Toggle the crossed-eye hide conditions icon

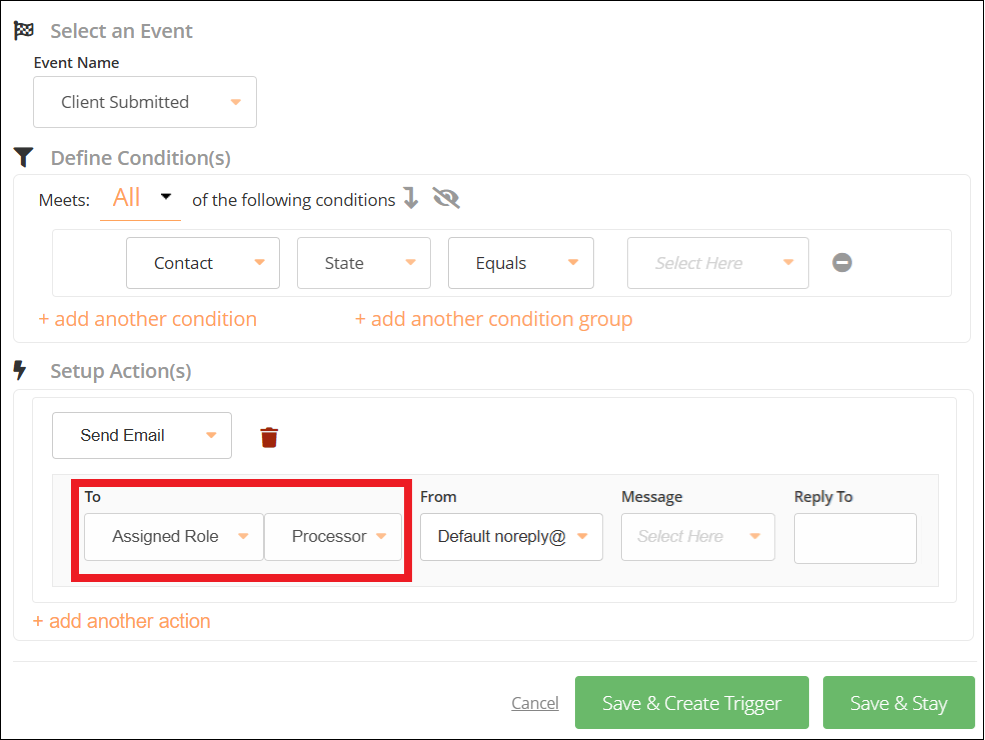click(446, 199)
